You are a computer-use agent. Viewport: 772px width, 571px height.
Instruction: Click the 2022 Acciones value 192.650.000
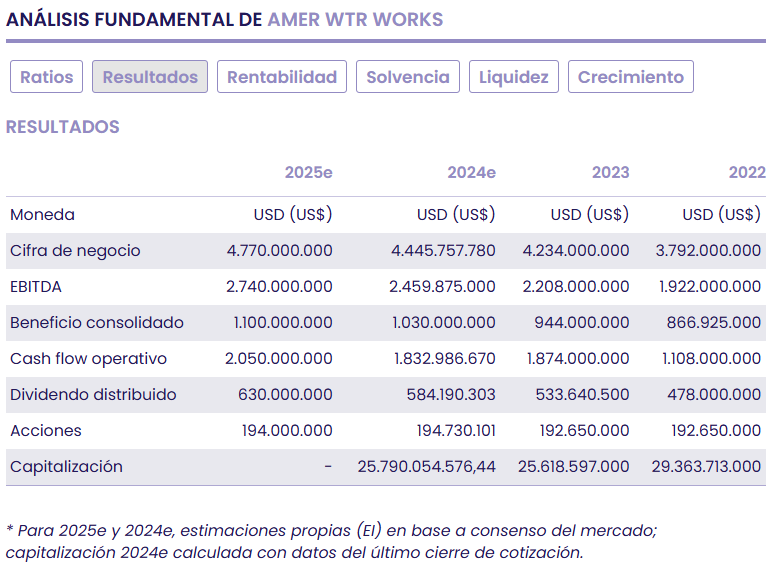(716, 430)
